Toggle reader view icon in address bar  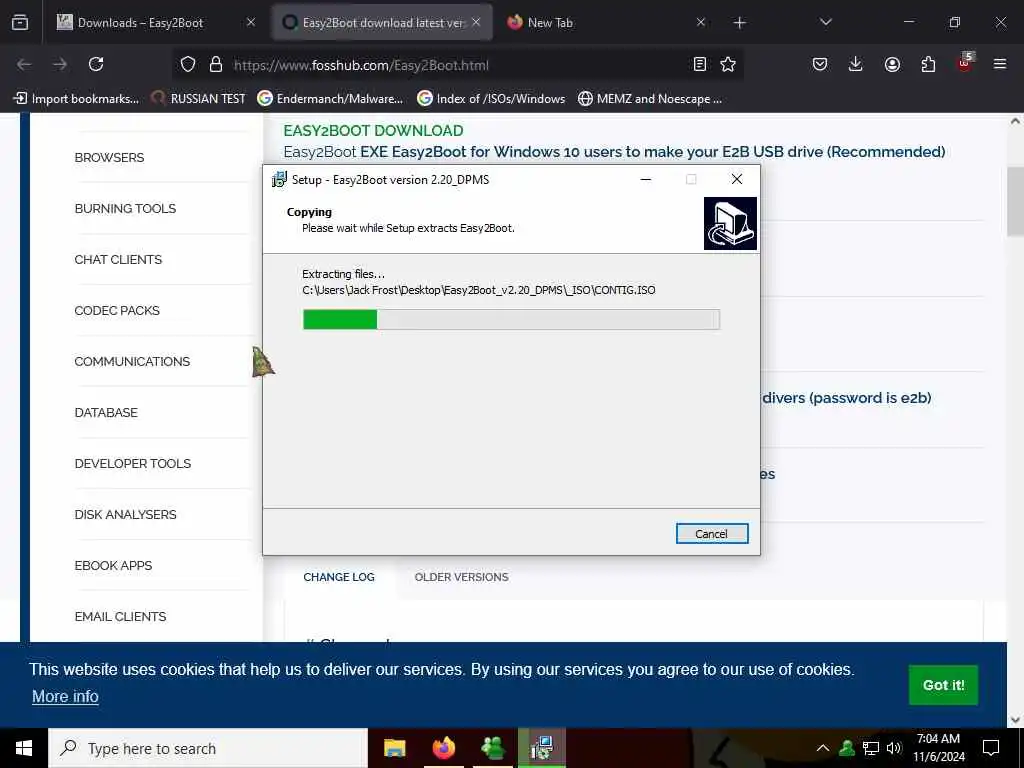coord(699,64)
